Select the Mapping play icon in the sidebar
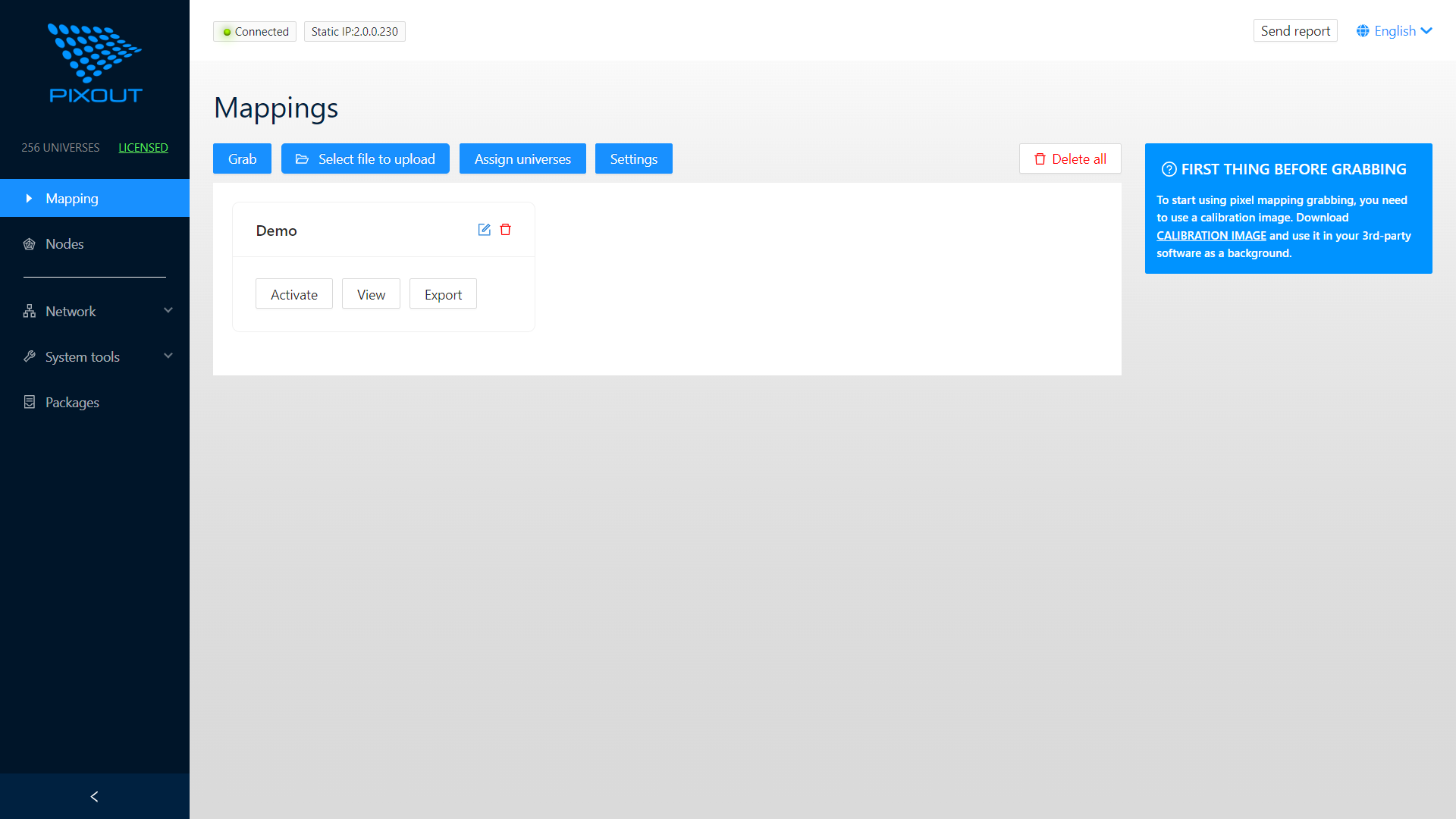The height and width of the screenshot is (819, 1456). (x=29, y=198)
